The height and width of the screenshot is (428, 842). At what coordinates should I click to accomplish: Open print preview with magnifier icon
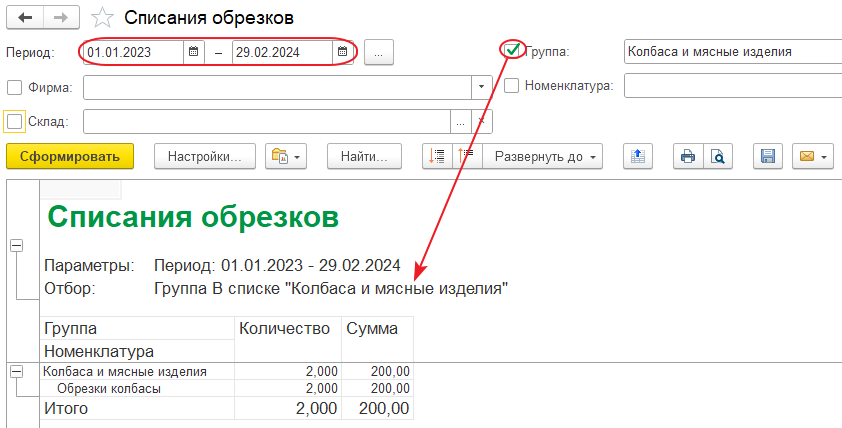point(717,156)
